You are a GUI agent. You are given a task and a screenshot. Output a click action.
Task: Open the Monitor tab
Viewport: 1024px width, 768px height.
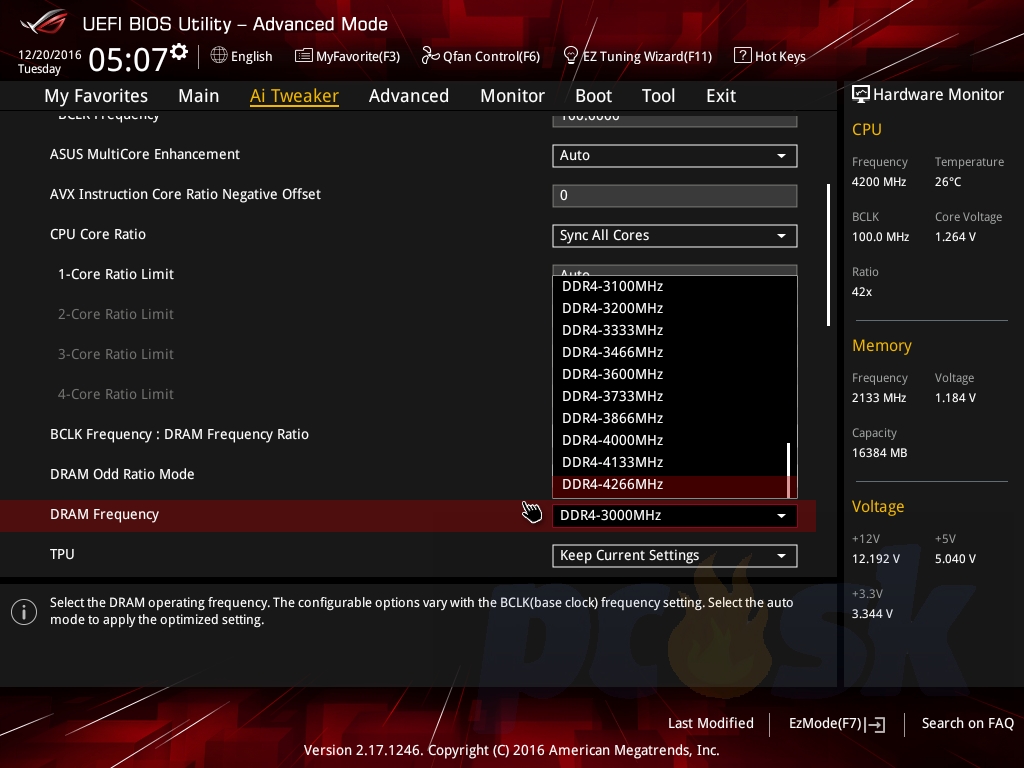pos(513,96)
